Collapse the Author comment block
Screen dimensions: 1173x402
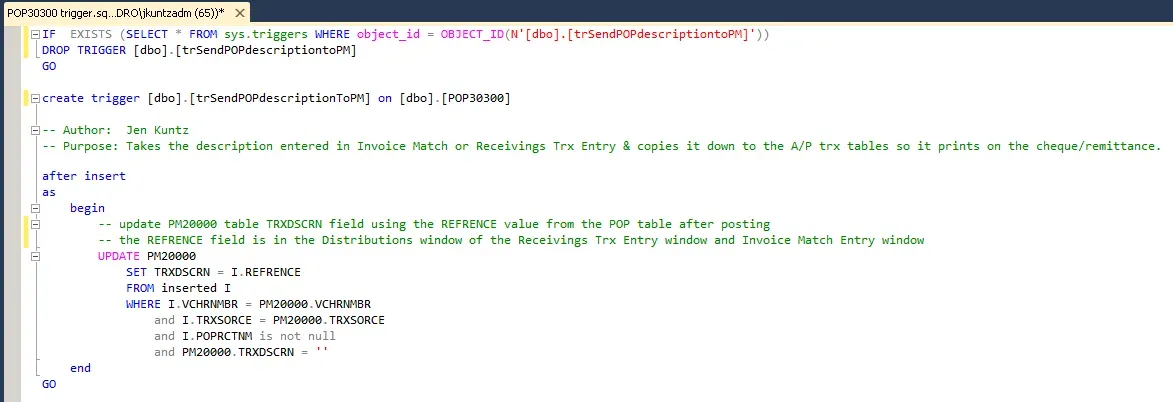[35, 130]
